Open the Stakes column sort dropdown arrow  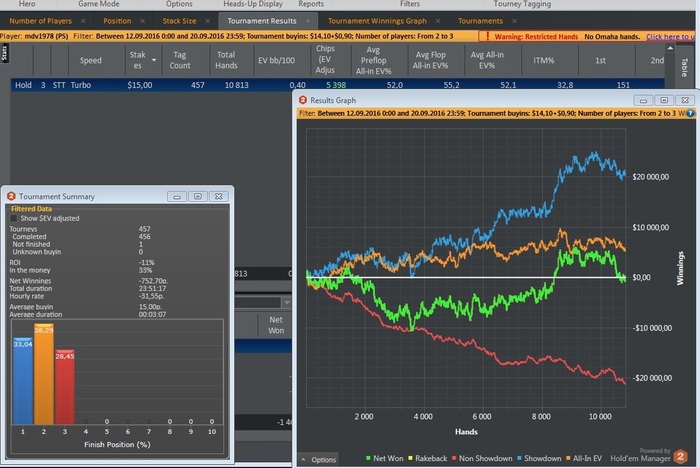(x=154, y=60)
